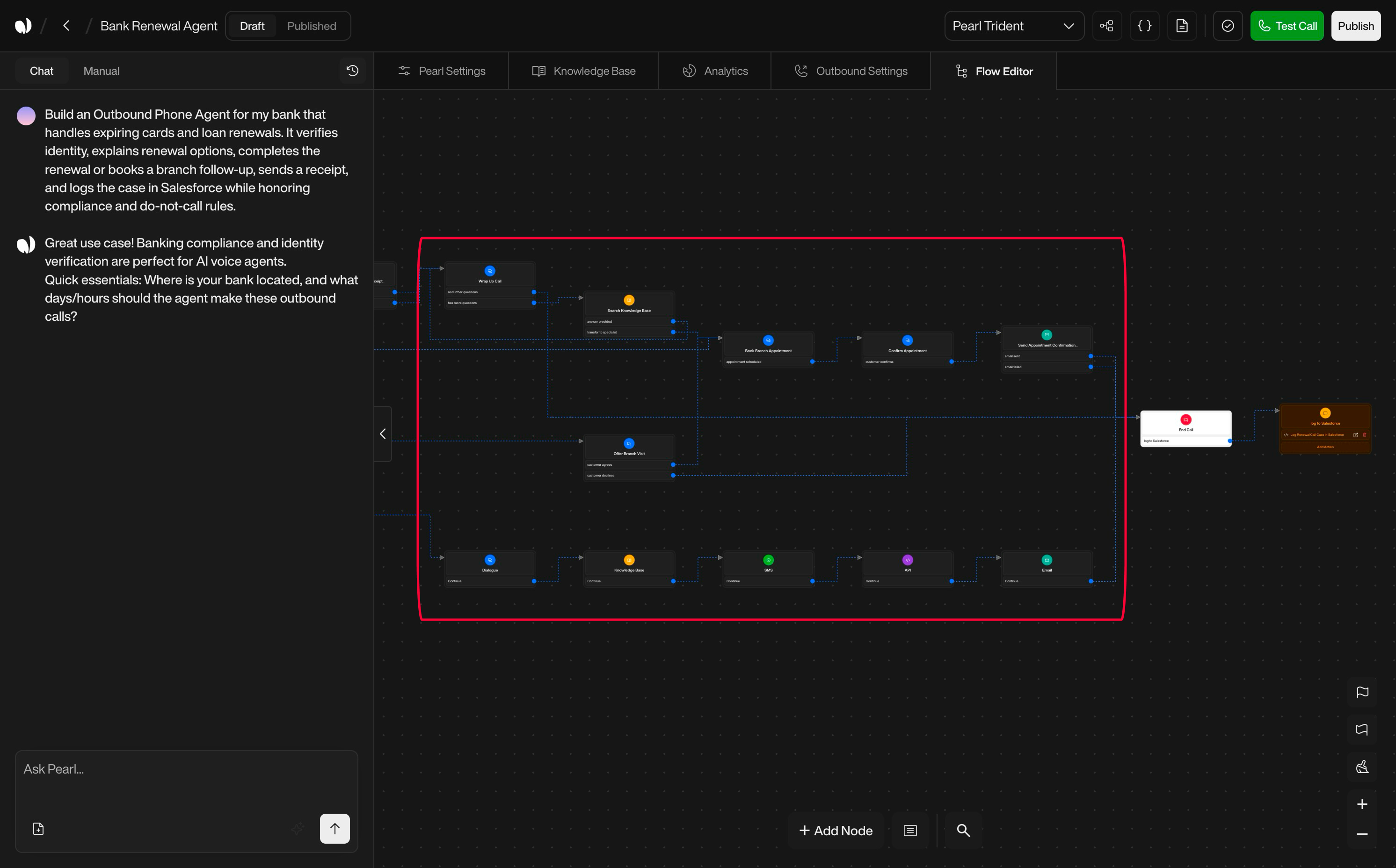Screen dimensions: 1396x868
Task: Open the Knowledge Base tab
Action: (583, 71)
